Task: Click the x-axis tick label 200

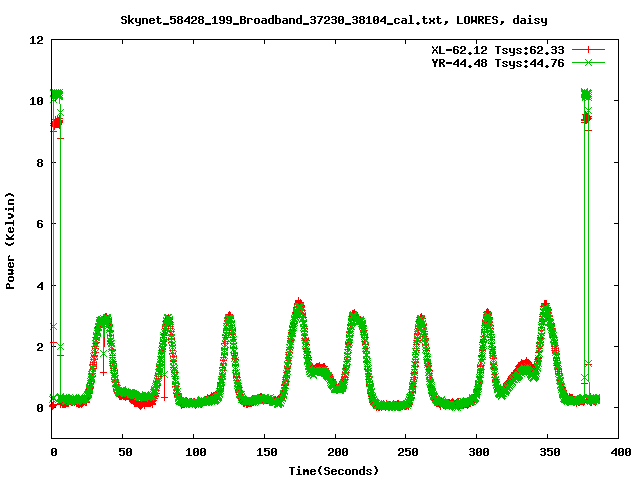Action: point(338,452)
